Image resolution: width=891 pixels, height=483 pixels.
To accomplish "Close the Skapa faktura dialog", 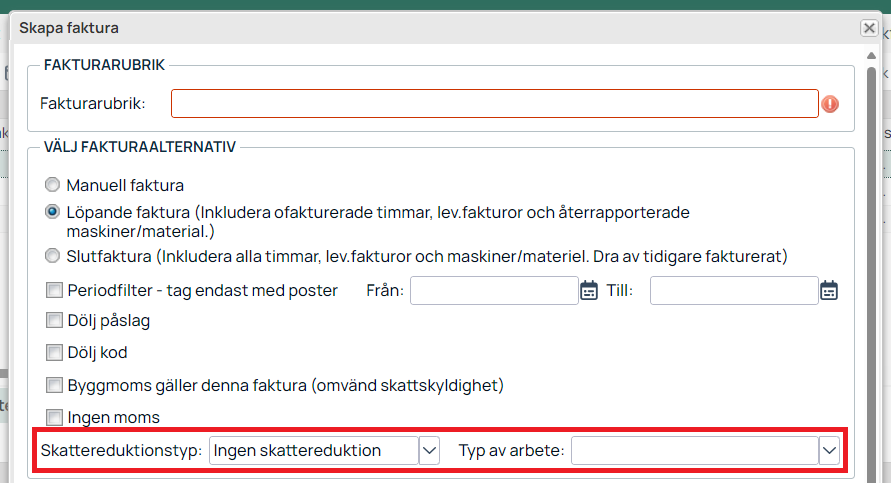I will (x=869, y=28).
